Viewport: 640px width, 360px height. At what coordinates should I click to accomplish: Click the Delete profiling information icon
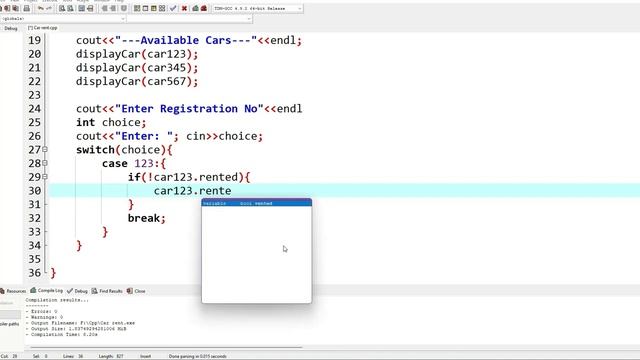click(204, 8)
